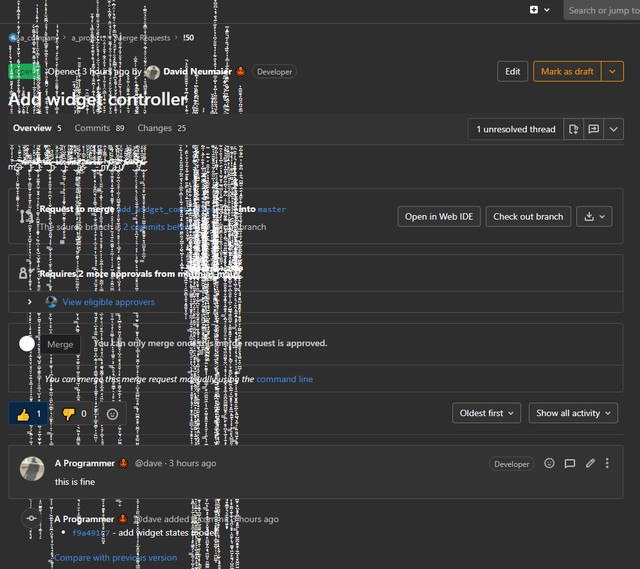Click the Add widget controller title
Viewport: 640px width, 569px height.
tap(97, 99)
